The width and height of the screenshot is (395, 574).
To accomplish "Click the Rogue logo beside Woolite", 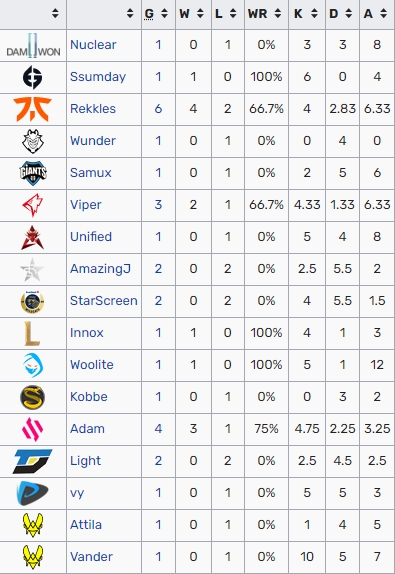I will [33, 365].
